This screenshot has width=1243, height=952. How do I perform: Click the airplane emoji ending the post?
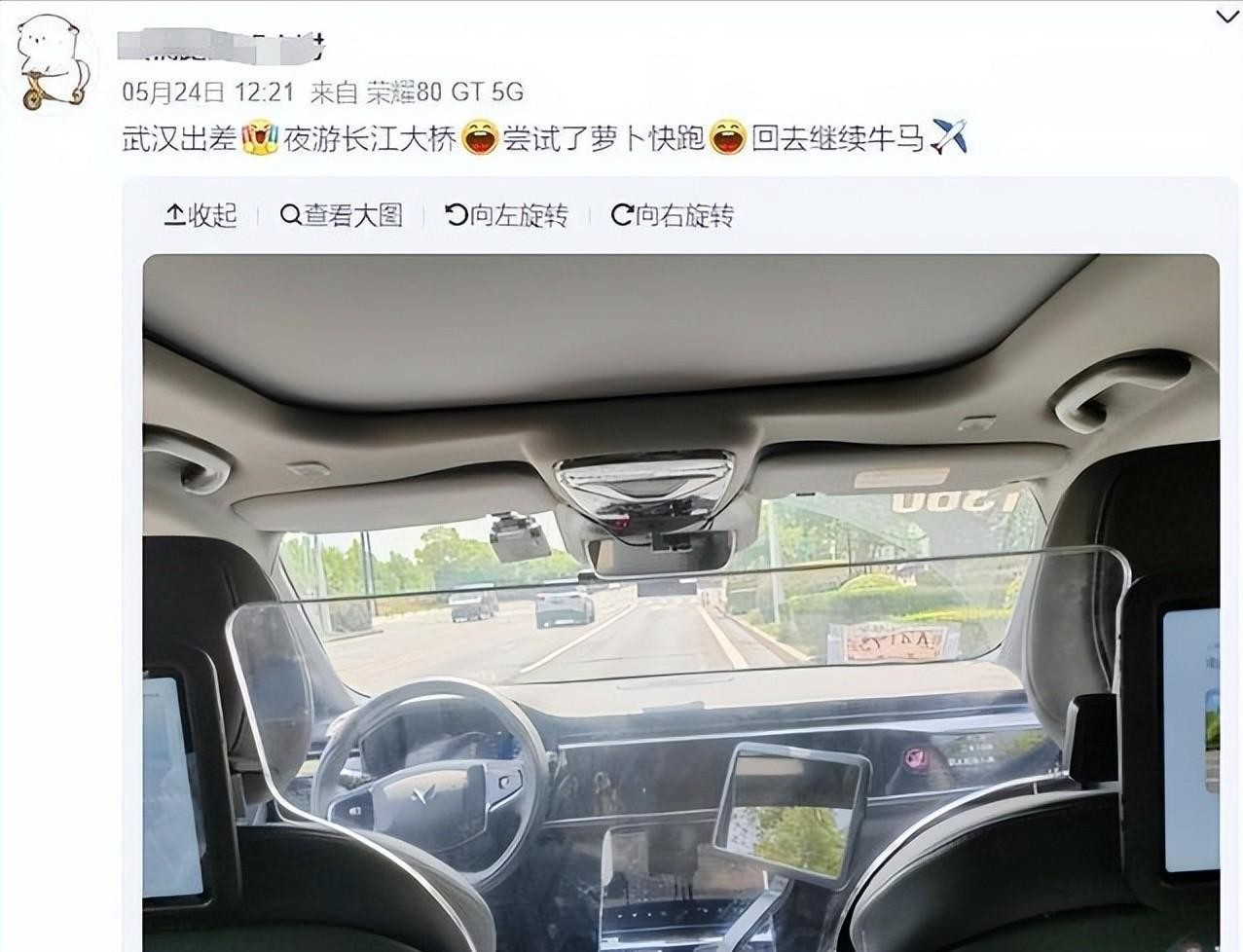coord(948,137)
